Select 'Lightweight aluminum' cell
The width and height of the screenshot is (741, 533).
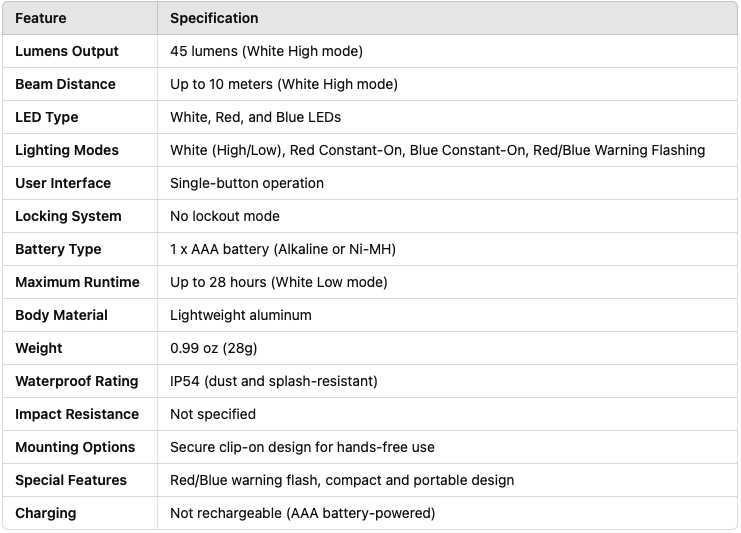pyautogui.click(x=241, y=315)
